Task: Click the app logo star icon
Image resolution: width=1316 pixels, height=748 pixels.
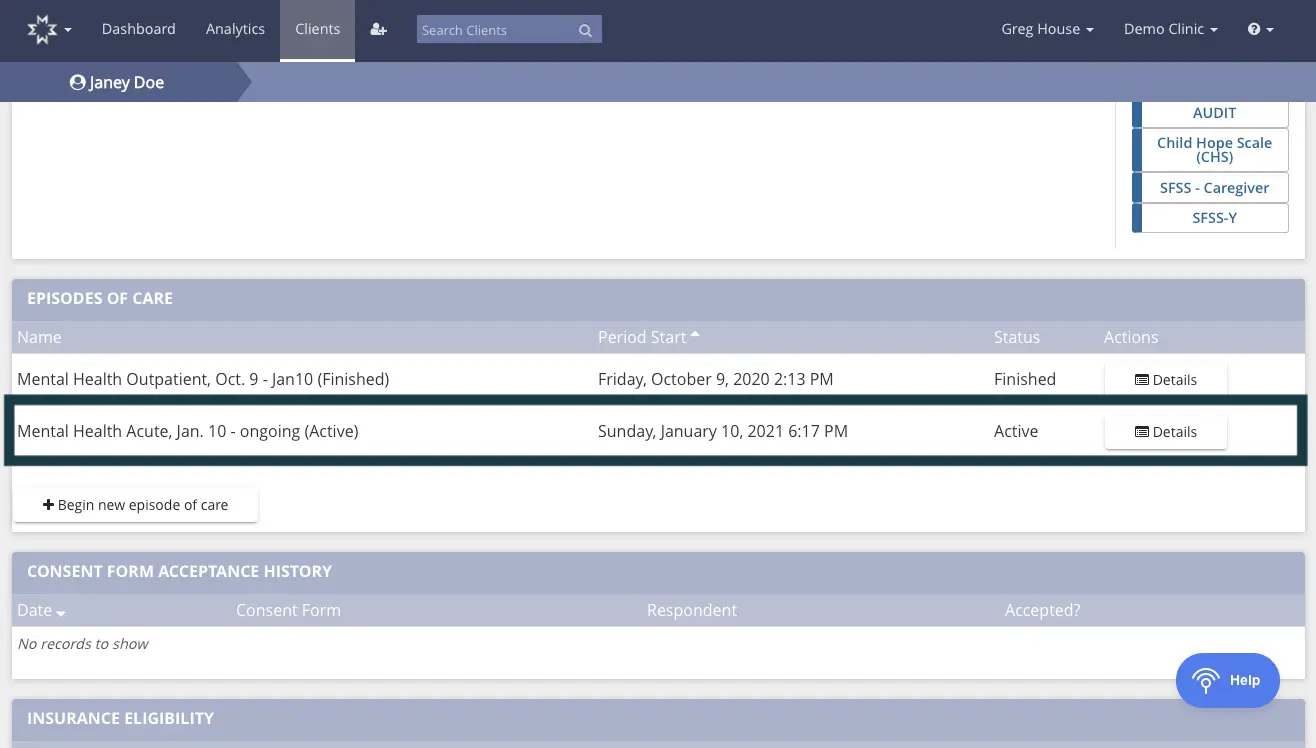Action: (39, 28)
